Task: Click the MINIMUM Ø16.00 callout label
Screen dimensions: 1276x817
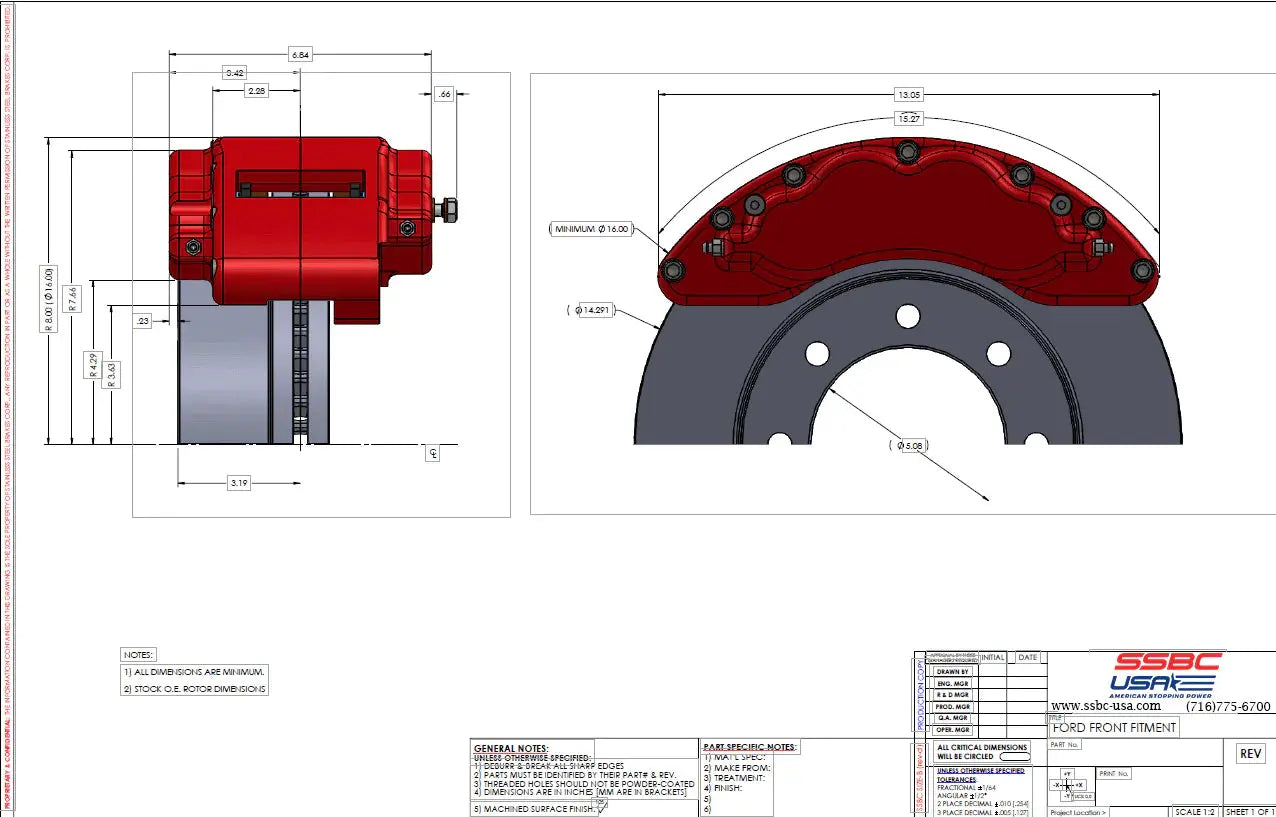Action: (592, 229)
